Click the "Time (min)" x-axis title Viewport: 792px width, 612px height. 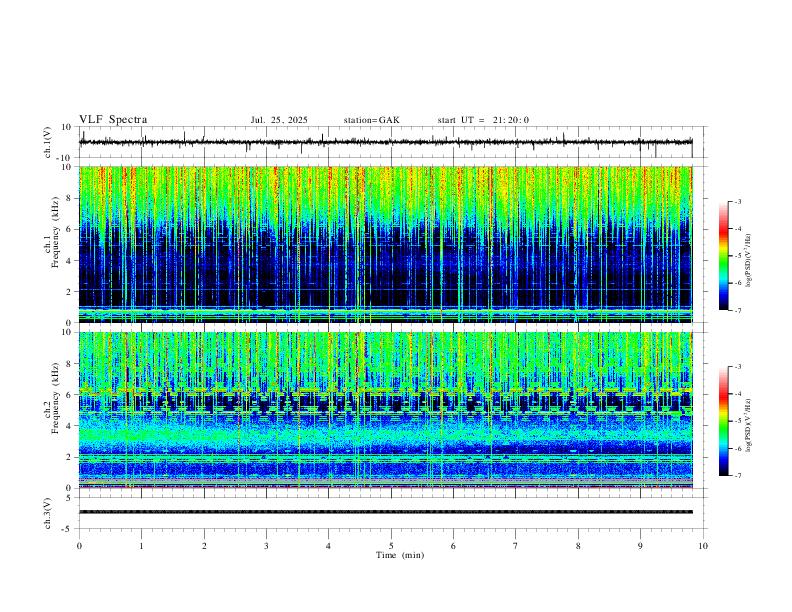click(400, 555)
